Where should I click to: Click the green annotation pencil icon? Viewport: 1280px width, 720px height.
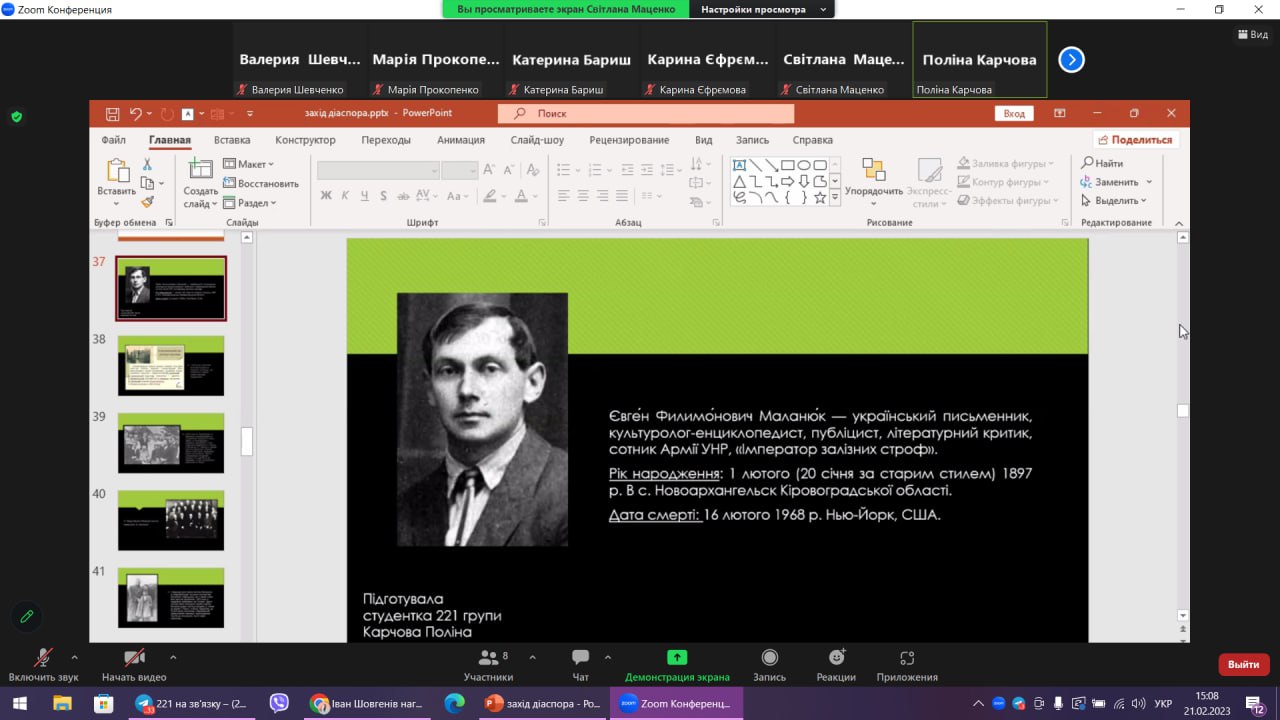click(x=27, y=616)
